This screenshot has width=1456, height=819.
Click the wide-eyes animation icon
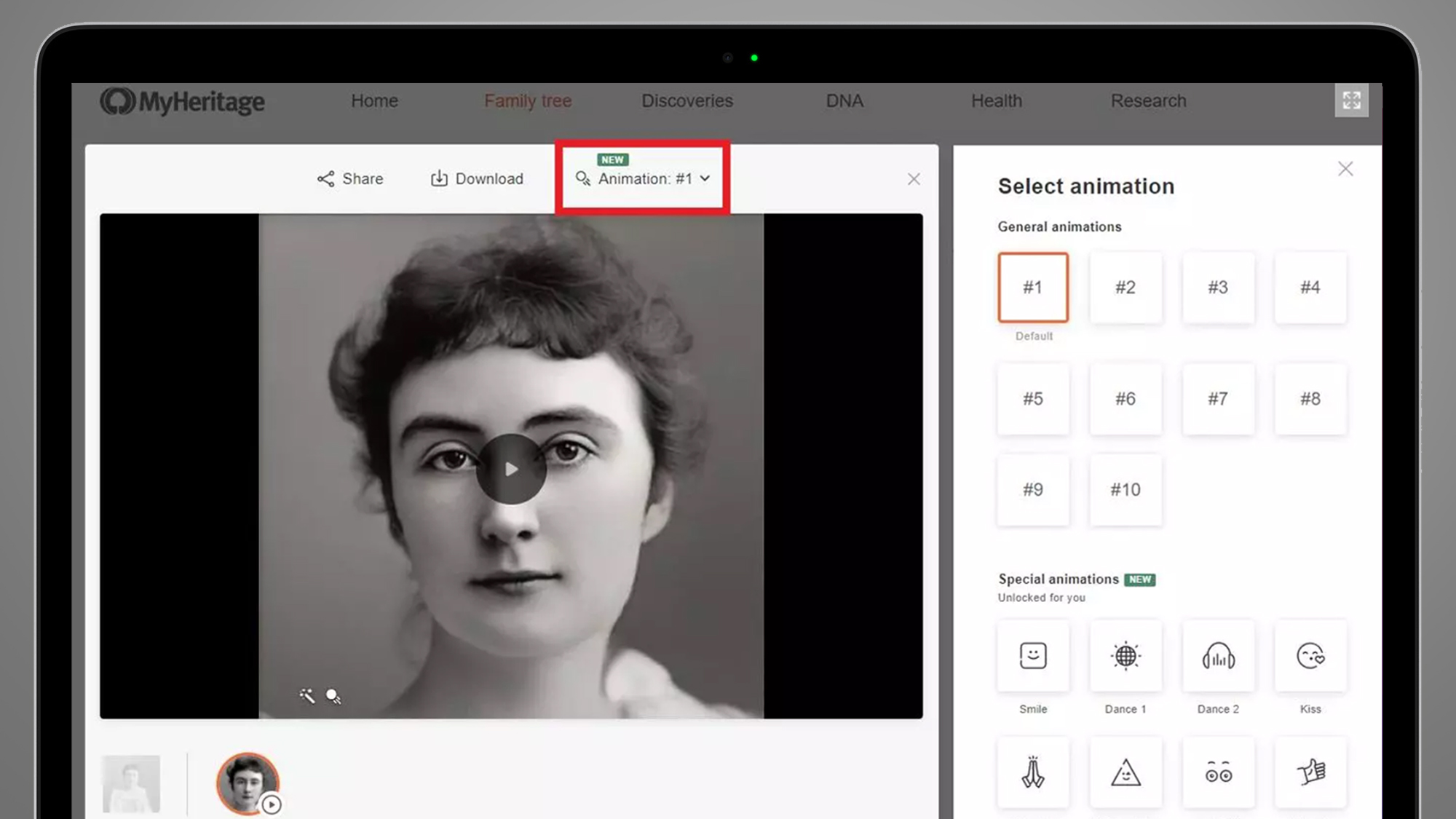(x=1218, y=773)
